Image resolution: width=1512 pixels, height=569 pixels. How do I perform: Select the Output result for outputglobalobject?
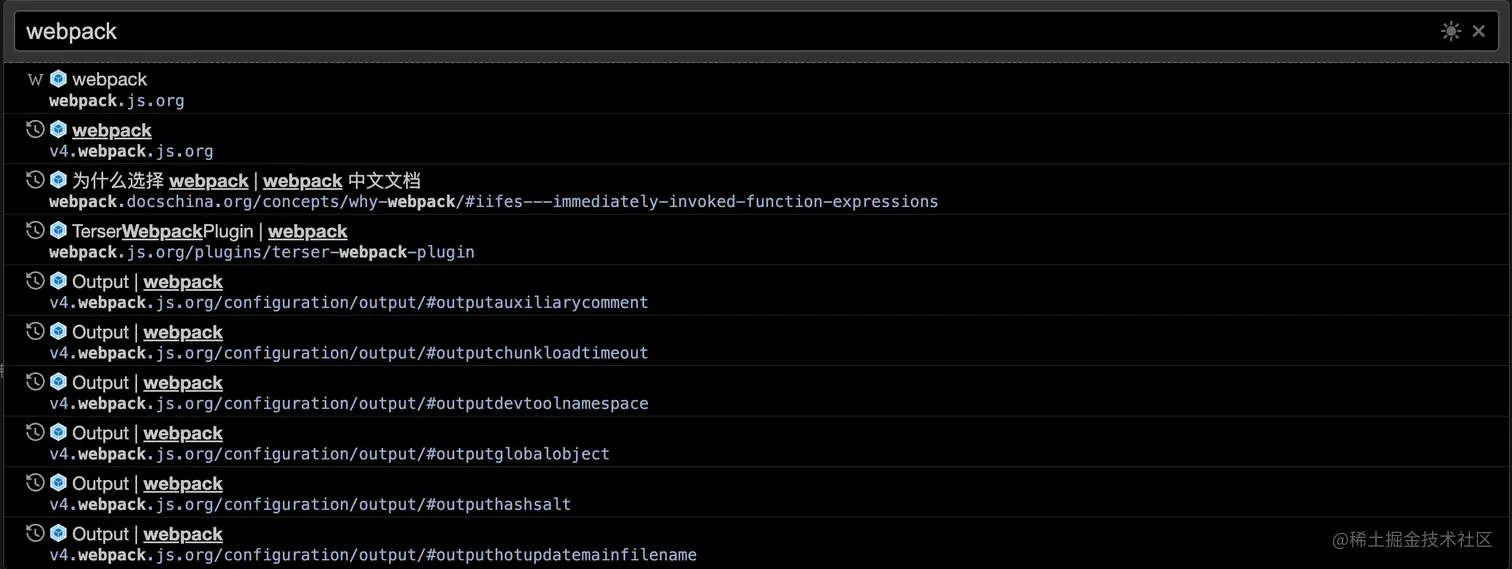[x=756, y=443]
